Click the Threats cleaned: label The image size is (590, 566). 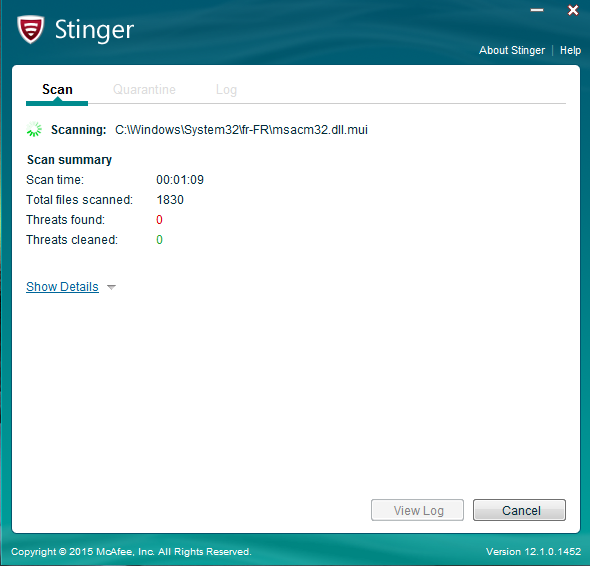point(72,240)
